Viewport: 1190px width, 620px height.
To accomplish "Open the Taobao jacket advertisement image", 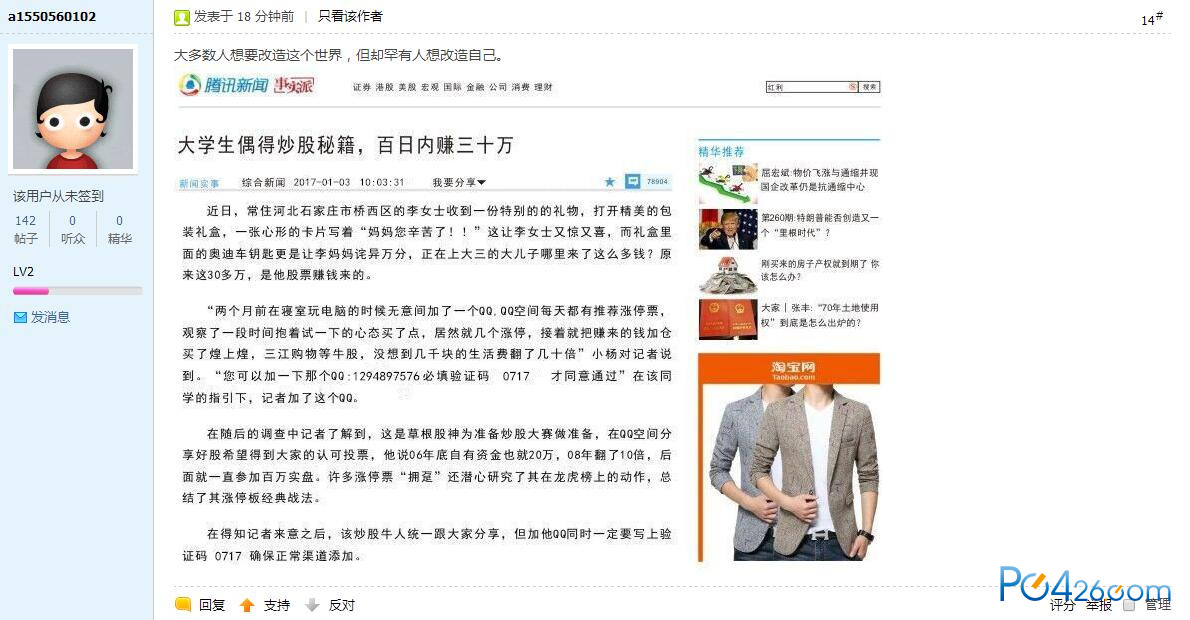I will tap(789, 458).
